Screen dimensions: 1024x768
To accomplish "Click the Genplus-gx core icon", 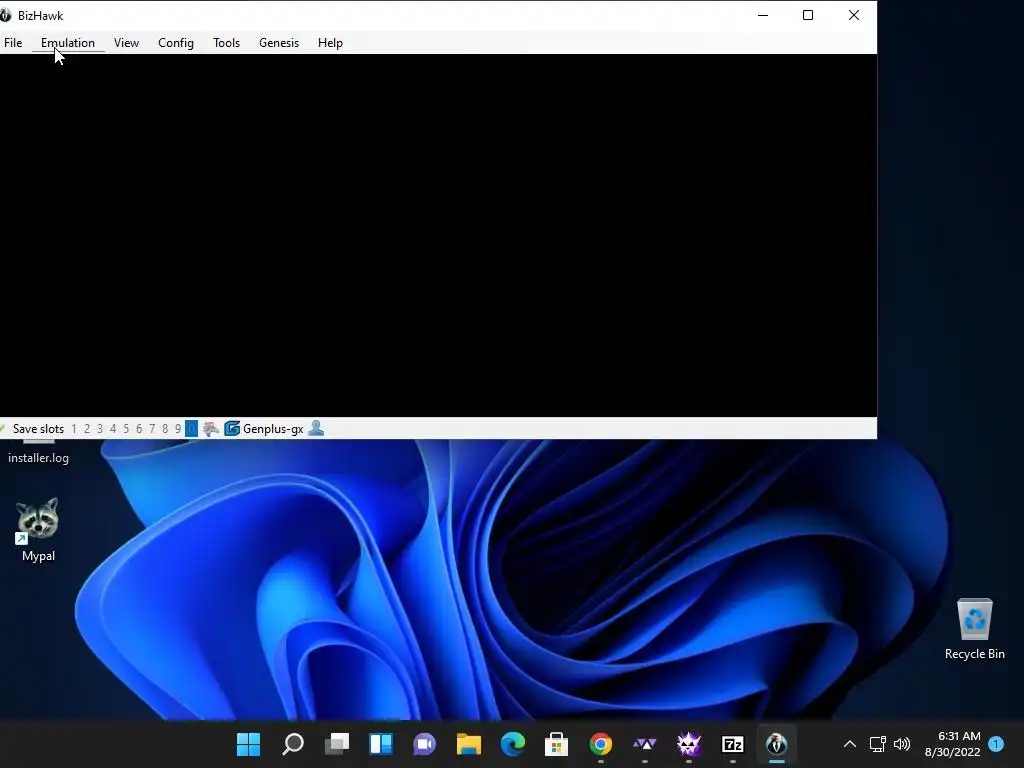I will coord(232,429).
